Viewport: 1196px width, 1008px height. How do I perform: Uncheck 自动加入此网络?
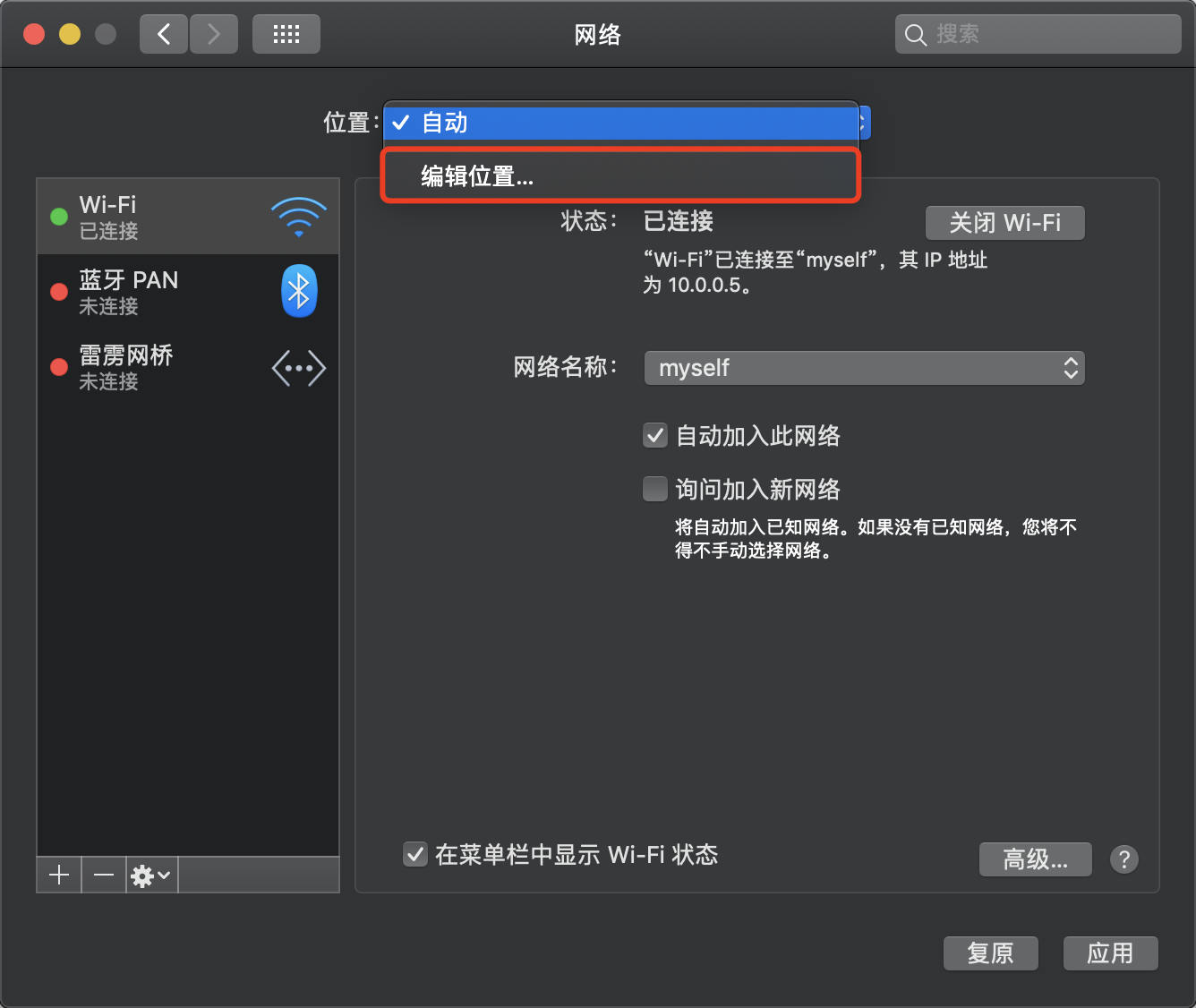click(654, 435)
